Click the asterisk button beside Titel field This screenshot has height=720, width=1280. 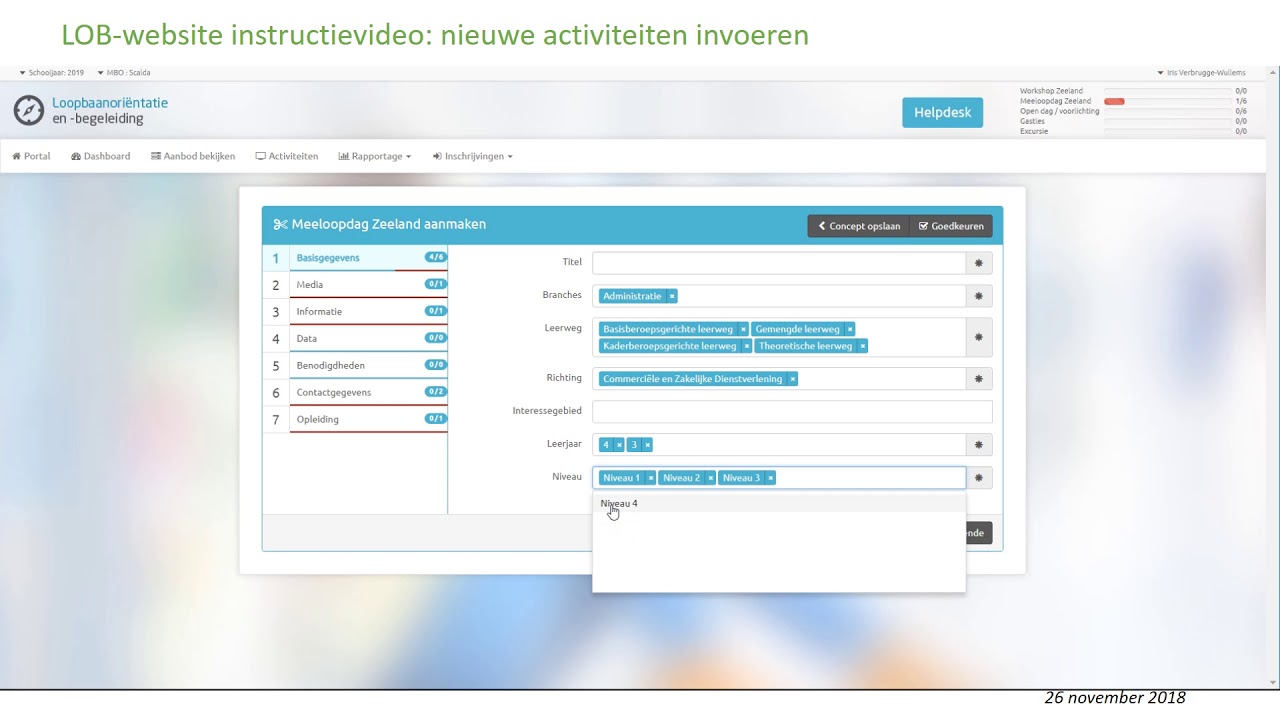pyautogui.click(x=979, y=263)
